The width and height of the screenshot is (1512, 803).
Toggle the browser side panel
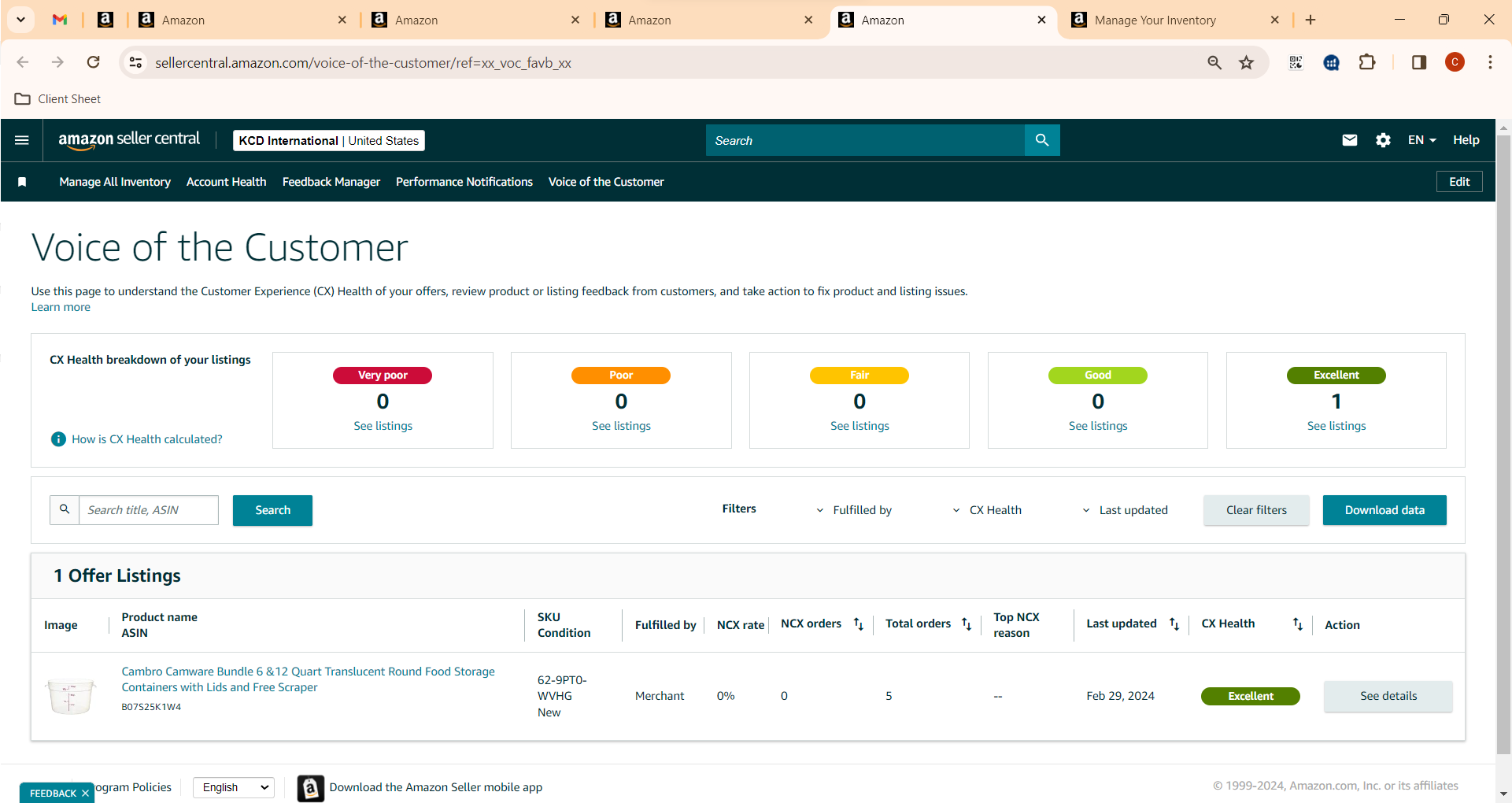(x=1419, y=62)
